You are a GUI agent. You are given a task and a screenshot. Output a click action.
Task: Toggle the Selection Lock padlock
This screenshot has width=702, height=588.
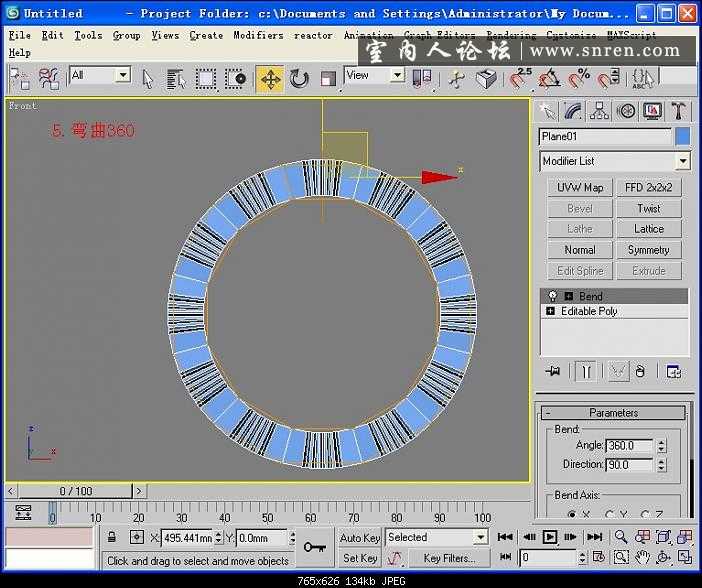tap(112, 537)
